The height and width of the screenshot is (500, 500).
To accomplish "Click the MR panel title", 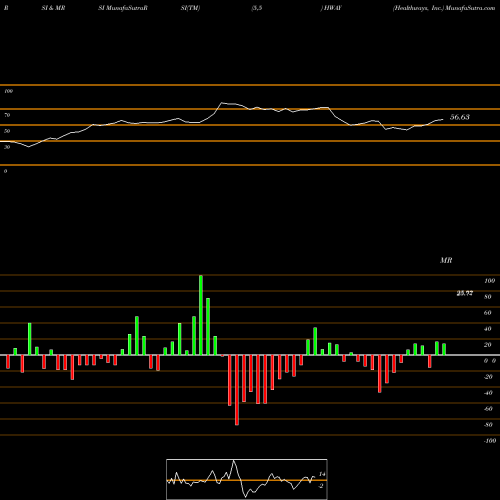I will click(x=446, y=260).
